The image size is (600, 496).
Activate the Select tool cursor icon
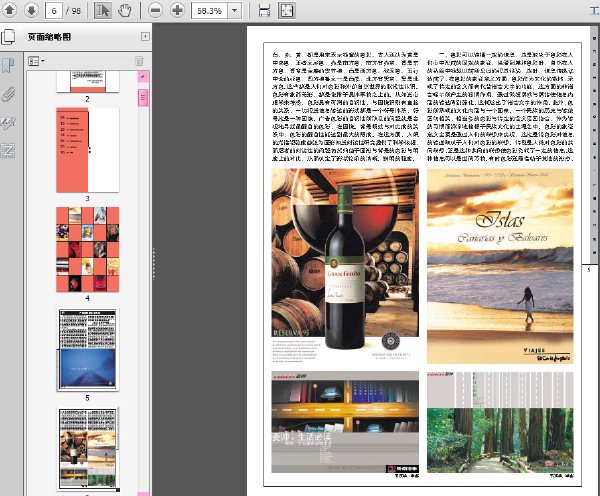pyautogui.click(x=102, y=10)
